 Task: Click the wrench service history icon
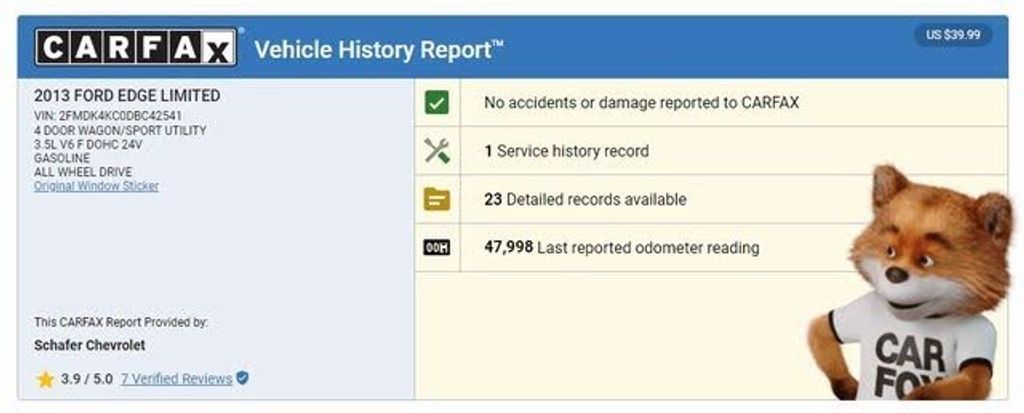point(436,151)
